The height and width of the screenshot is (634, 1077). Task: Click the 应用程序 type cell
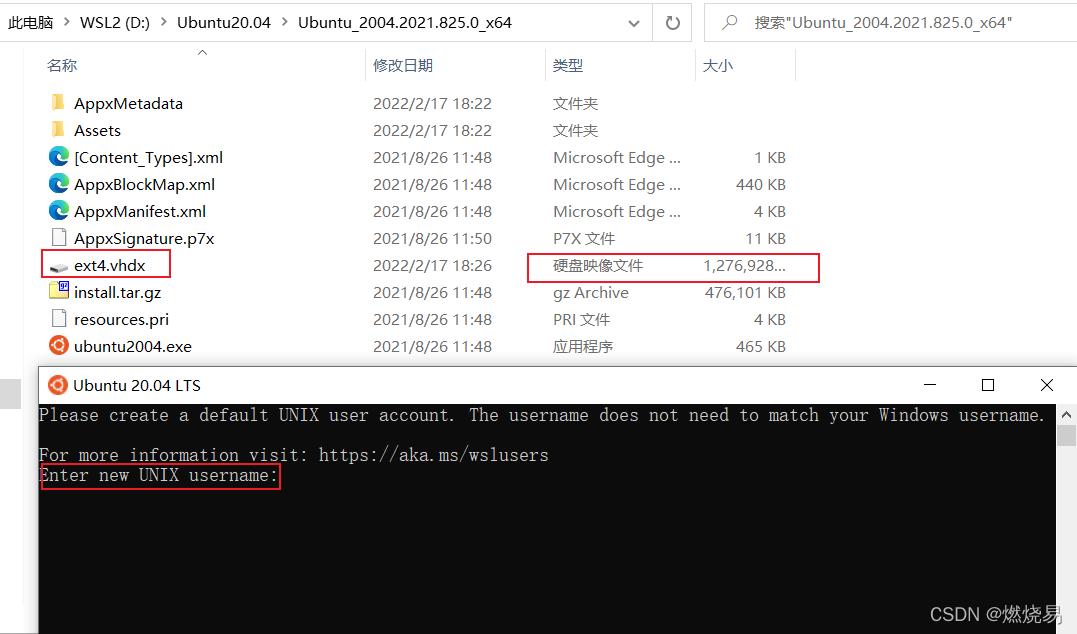[x=582, y=346]
